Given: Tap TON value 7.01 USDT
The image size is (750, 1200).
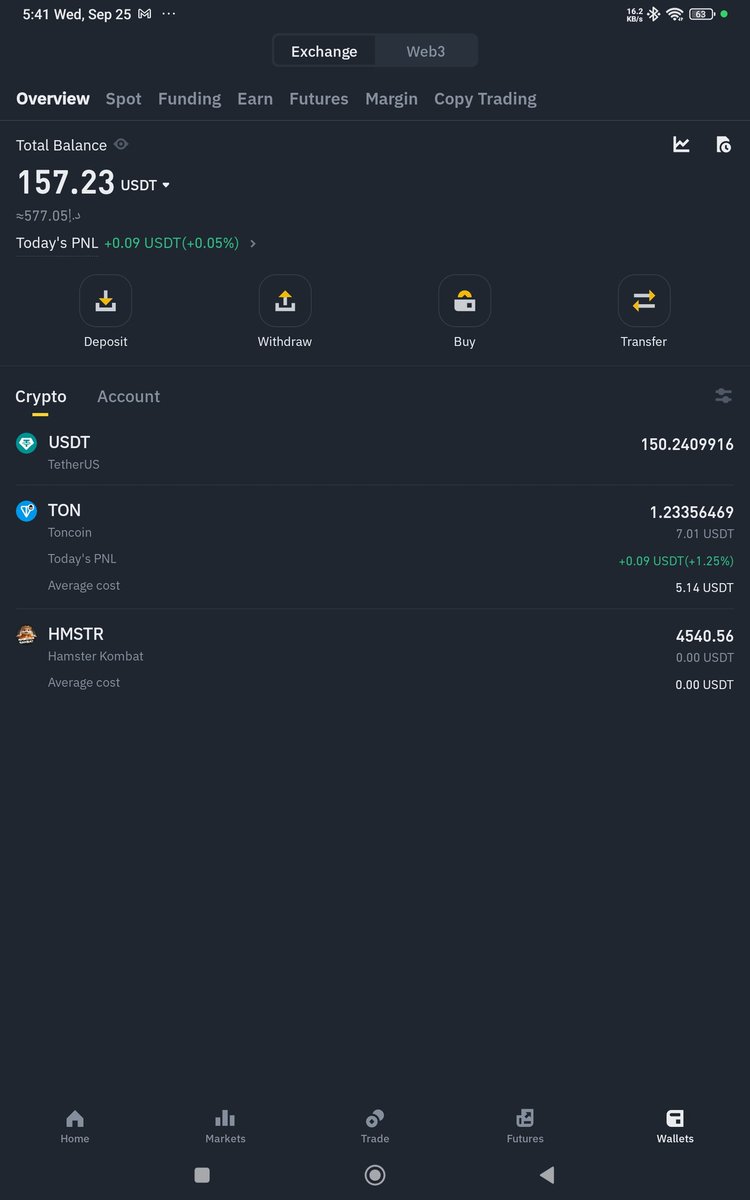Looking at the screenshot, I should point(704,534).
